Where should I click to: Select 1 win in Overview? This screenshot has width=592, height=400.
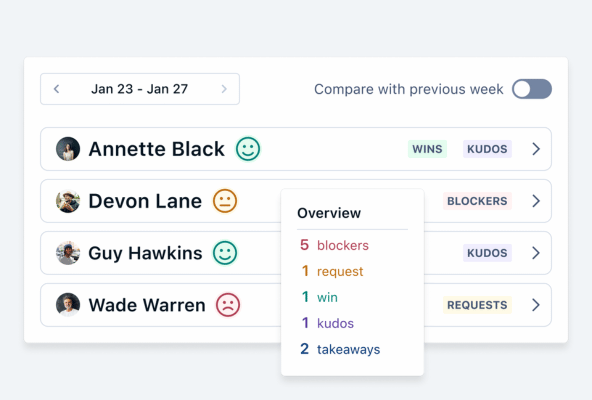click(319, 297)
